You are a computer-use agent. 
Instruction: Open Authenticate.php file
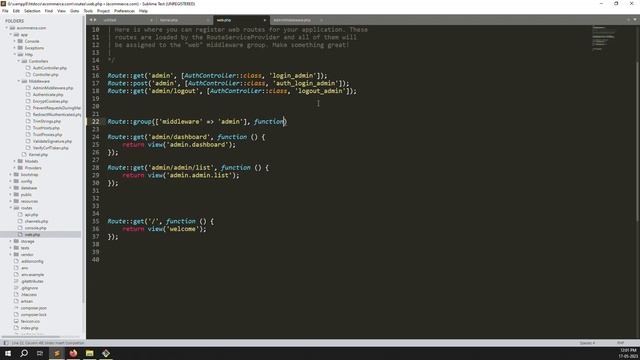48,95
